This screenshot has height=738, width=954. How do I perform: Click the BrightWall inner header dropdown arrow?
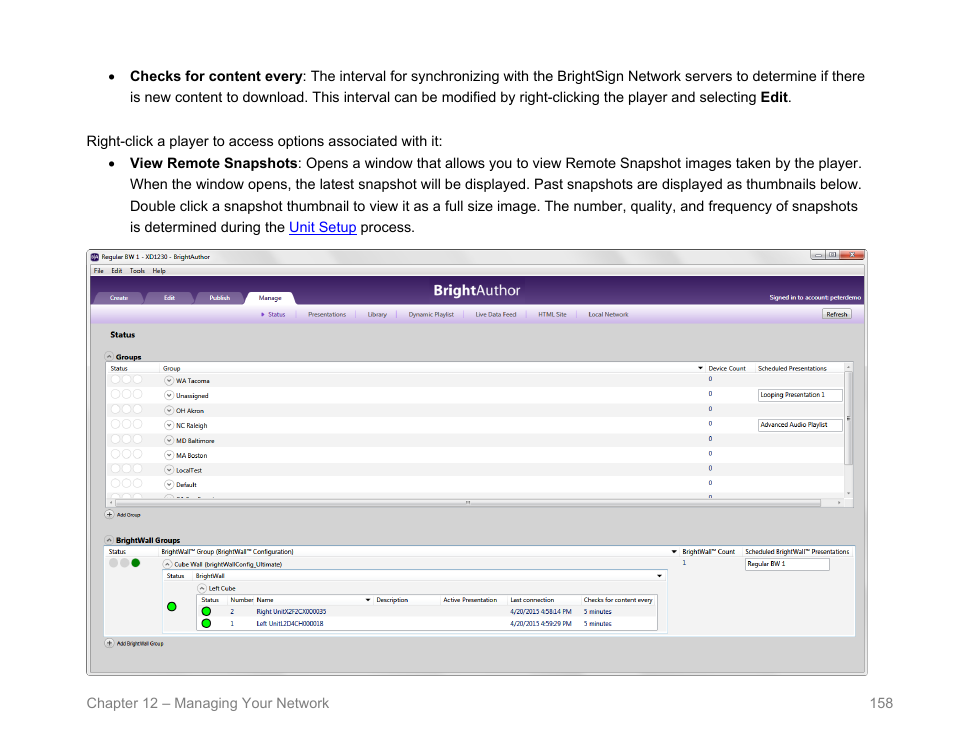click(x=660, y=576)
